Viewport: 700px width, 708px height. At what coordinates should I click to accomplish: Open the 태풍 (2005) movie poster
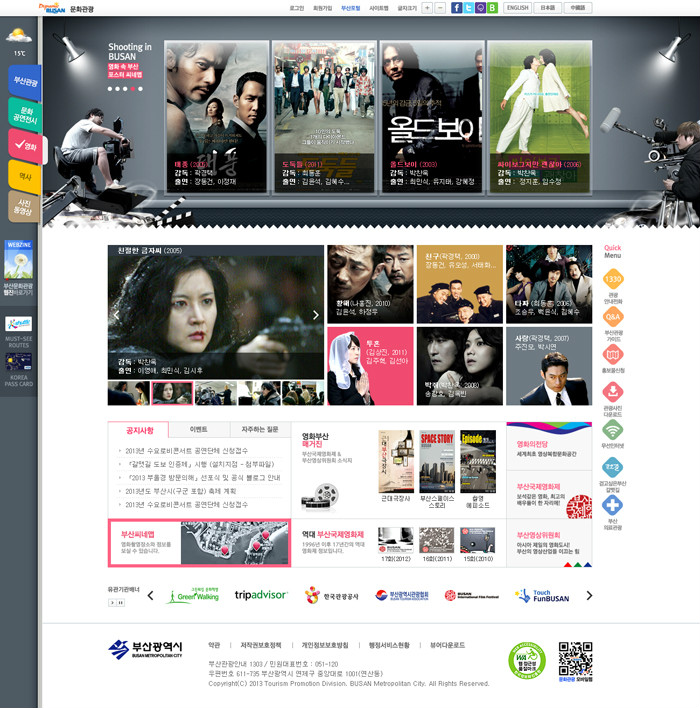pyautogui.click(x=216, y=117)
